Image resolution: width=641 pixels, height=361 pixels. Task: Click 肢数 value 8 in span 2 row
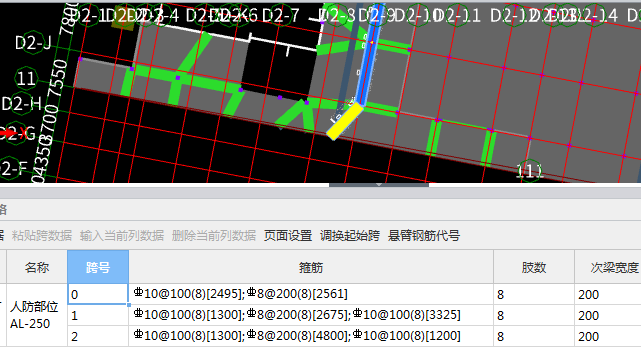tap(533, 336)
